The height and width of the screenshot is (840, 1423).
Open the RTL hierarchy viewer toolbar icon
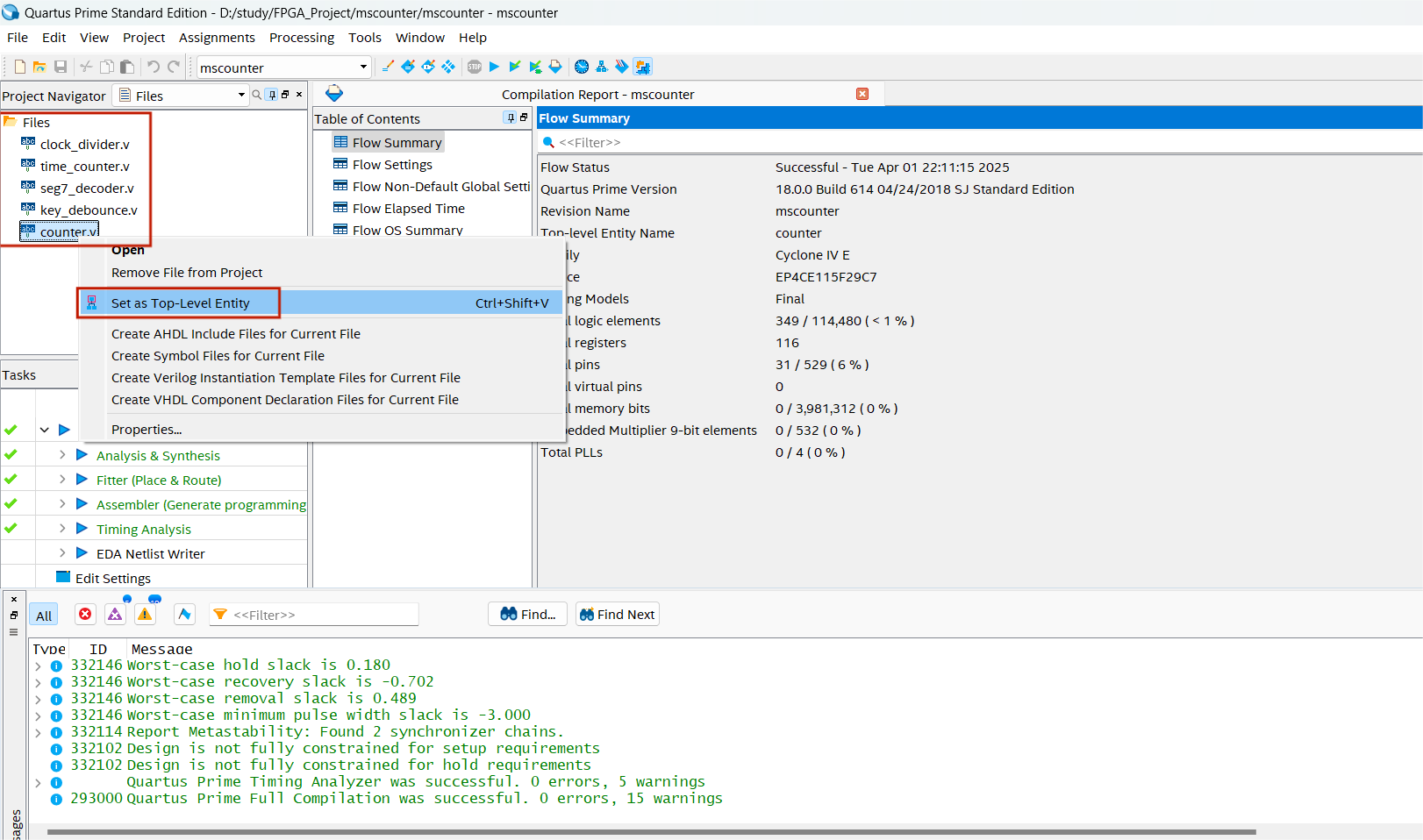[602, 67]
